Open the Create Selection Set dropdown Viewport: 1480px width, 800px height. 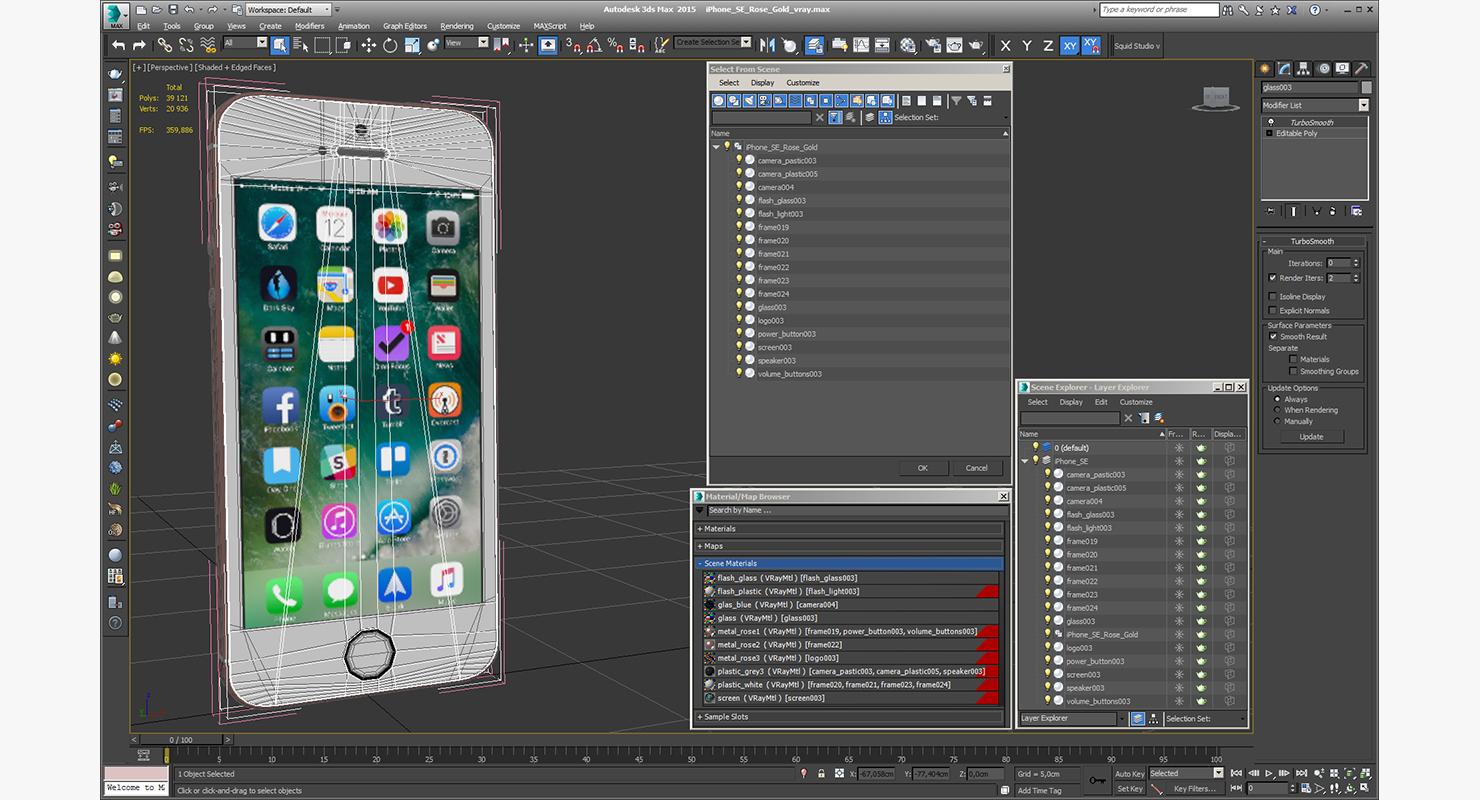[x=712, y=43]
